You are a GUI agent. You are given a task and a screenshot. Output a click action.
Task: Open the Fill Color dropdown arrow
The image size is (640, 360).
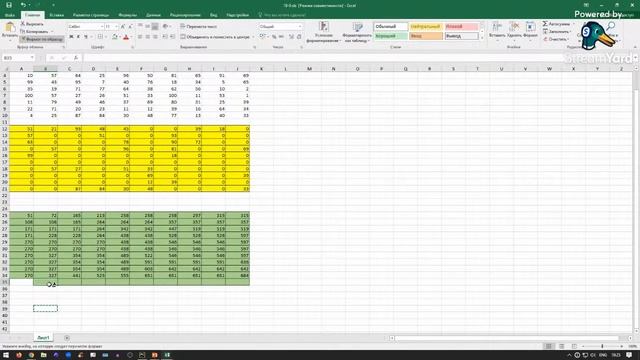tap(120, 37)
